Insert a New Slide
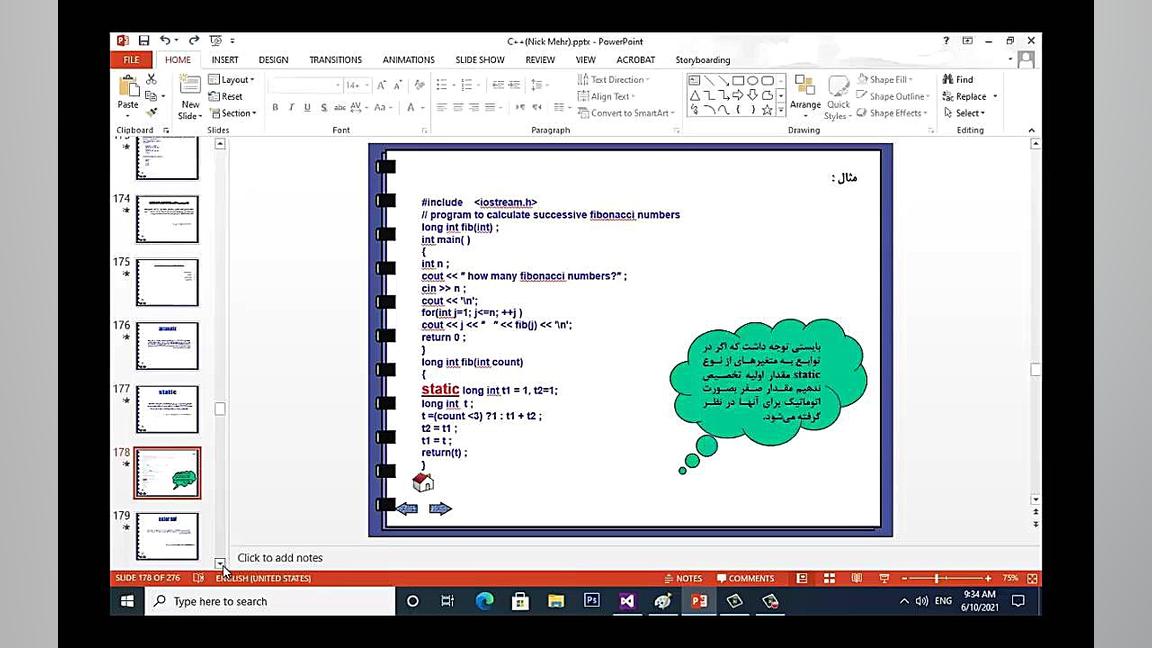Image resolution: width=1152 pixels, height=648 pixels. pos(190,97)
